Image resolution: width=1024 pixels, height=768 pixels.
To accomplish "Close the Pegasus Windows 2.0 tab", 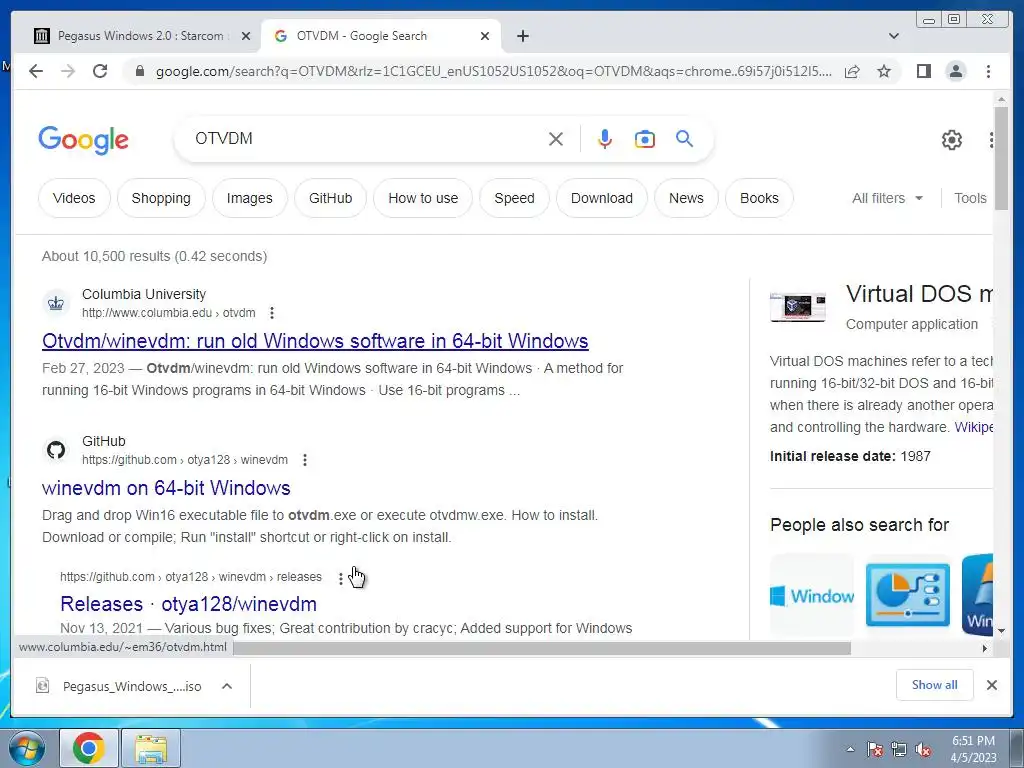I will pos(246,36).
